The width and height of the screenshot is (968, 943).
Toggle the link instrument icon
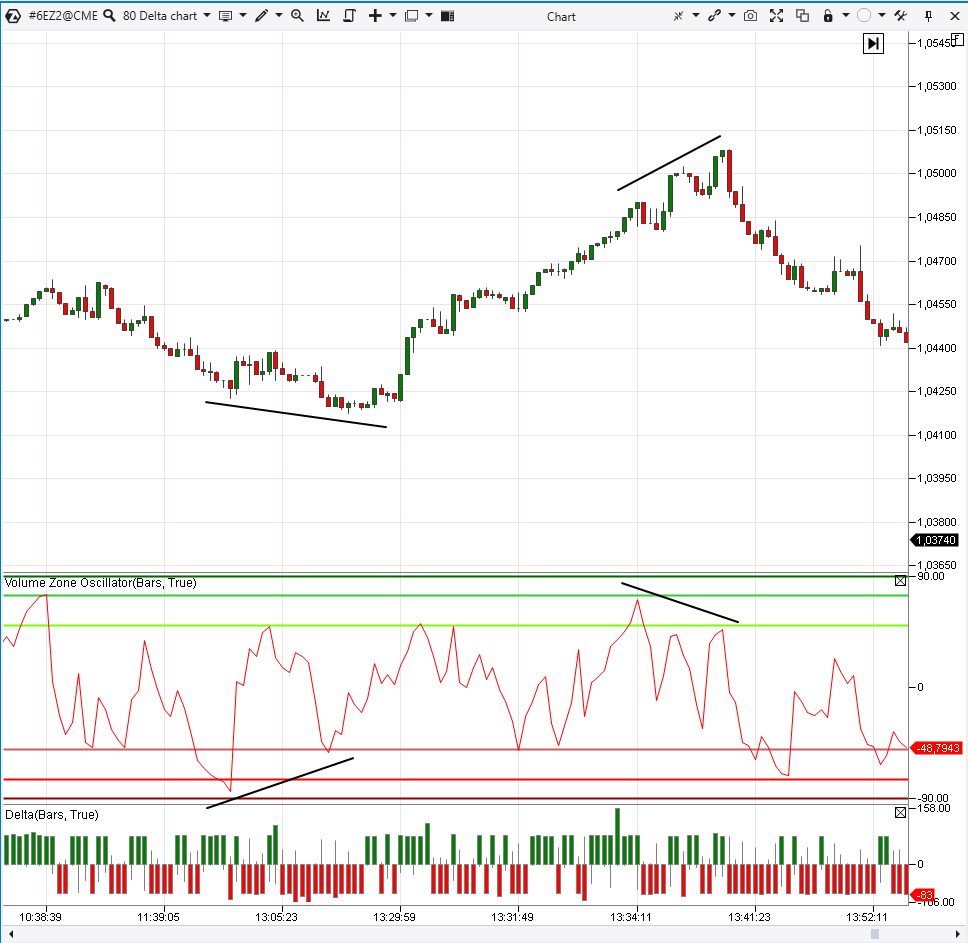(x=714, y=15)
